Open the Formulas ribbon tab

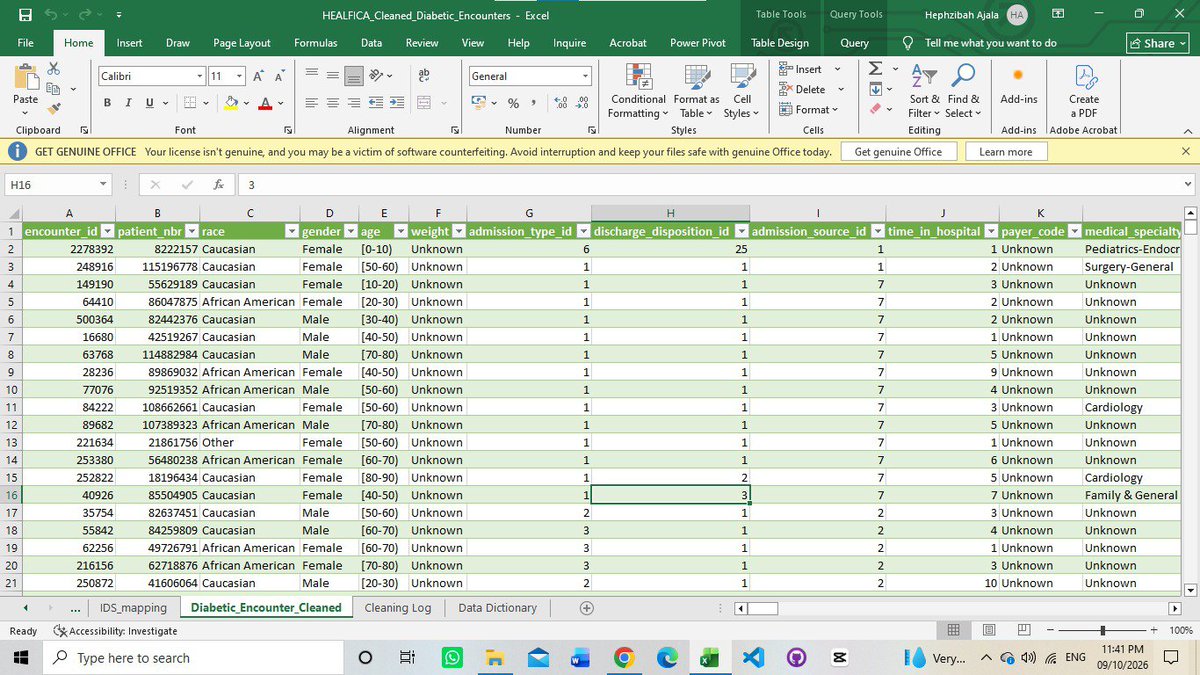click(x=315, y=43)
